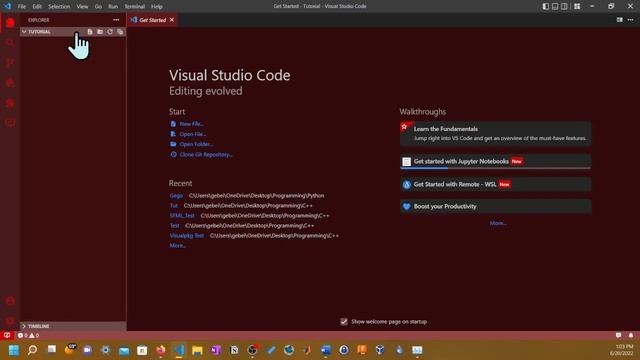Open Boost your Productivity walkthrough
This screenshot has width=640, height=360.
point(496,206)
